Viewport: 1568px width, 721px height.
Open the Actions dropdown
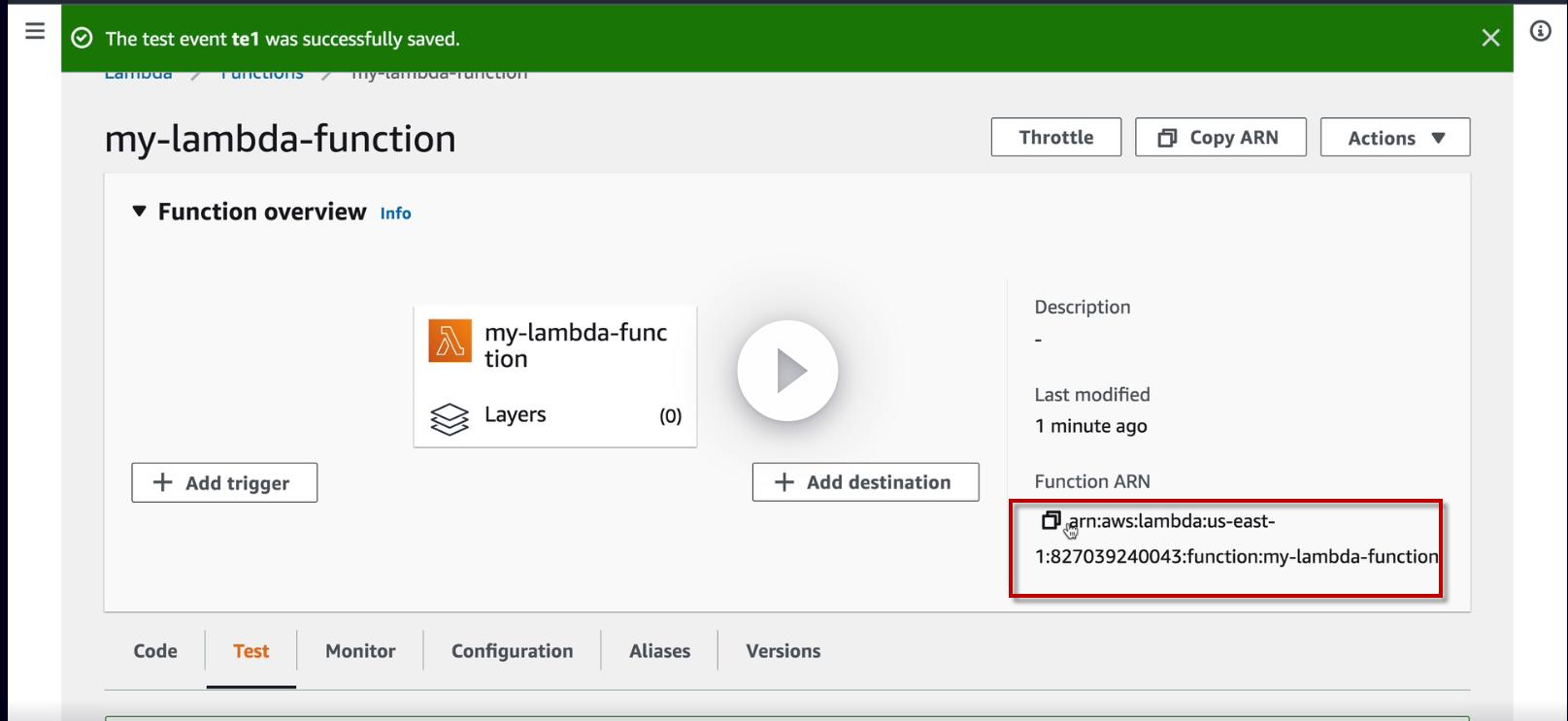[1395, 137]
